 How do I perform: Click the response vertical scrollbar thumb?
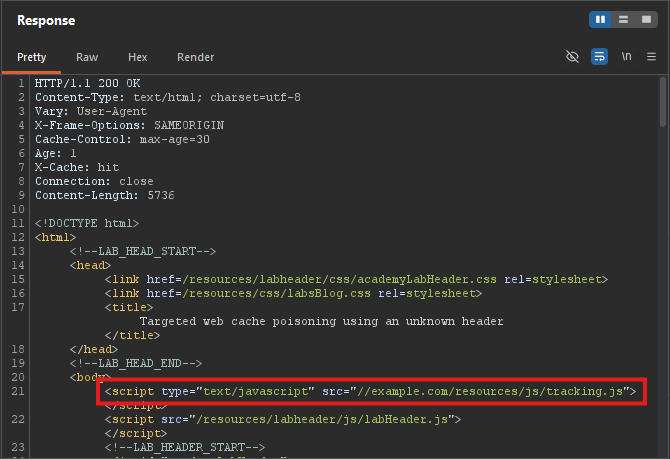[663, 102]
